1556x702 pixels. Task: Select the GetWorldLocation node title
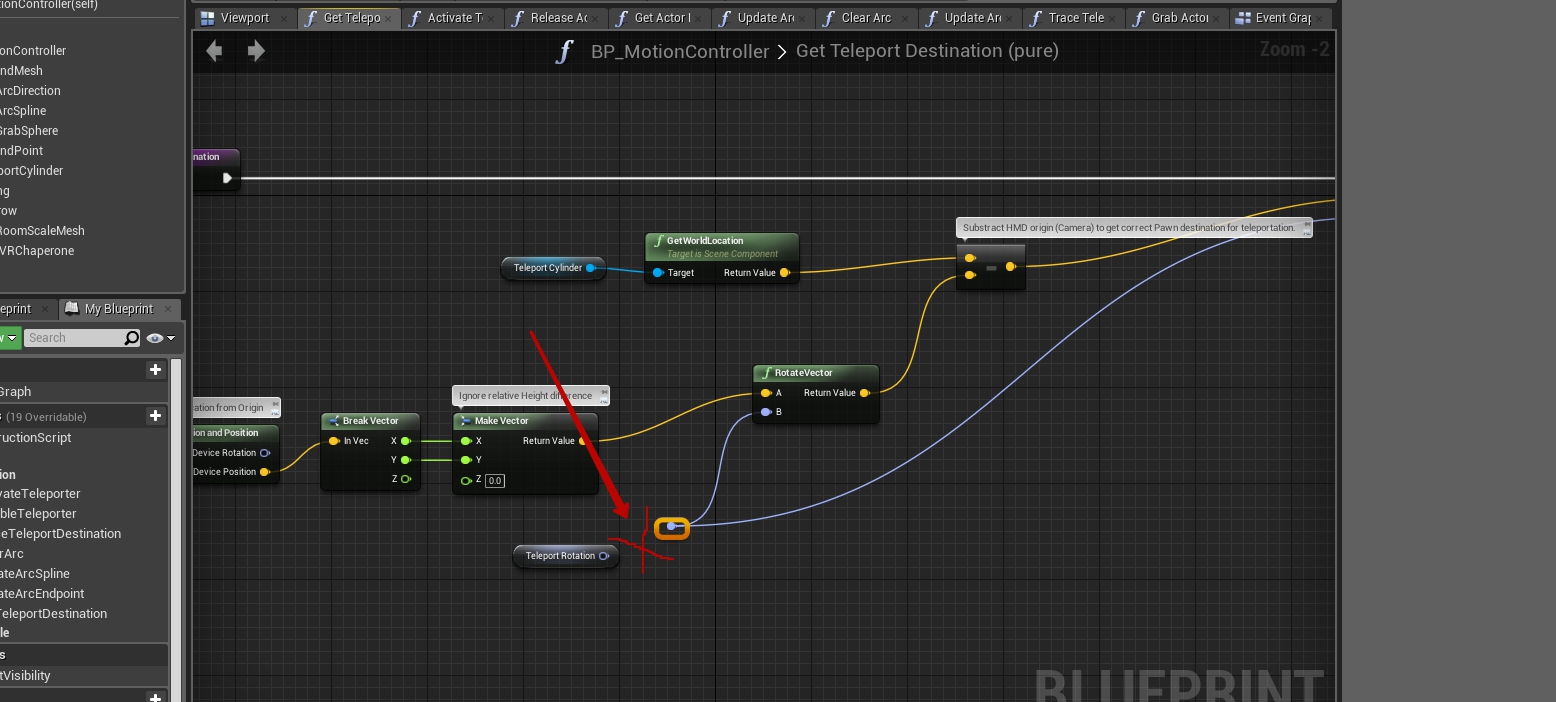pyautogui.click(x=704, y=241)
